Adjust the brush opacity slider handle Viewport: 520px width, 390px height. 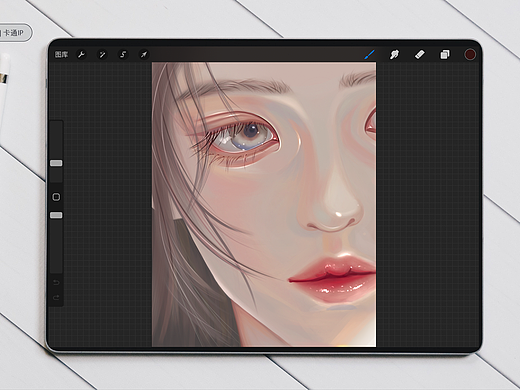pos(56,215)
